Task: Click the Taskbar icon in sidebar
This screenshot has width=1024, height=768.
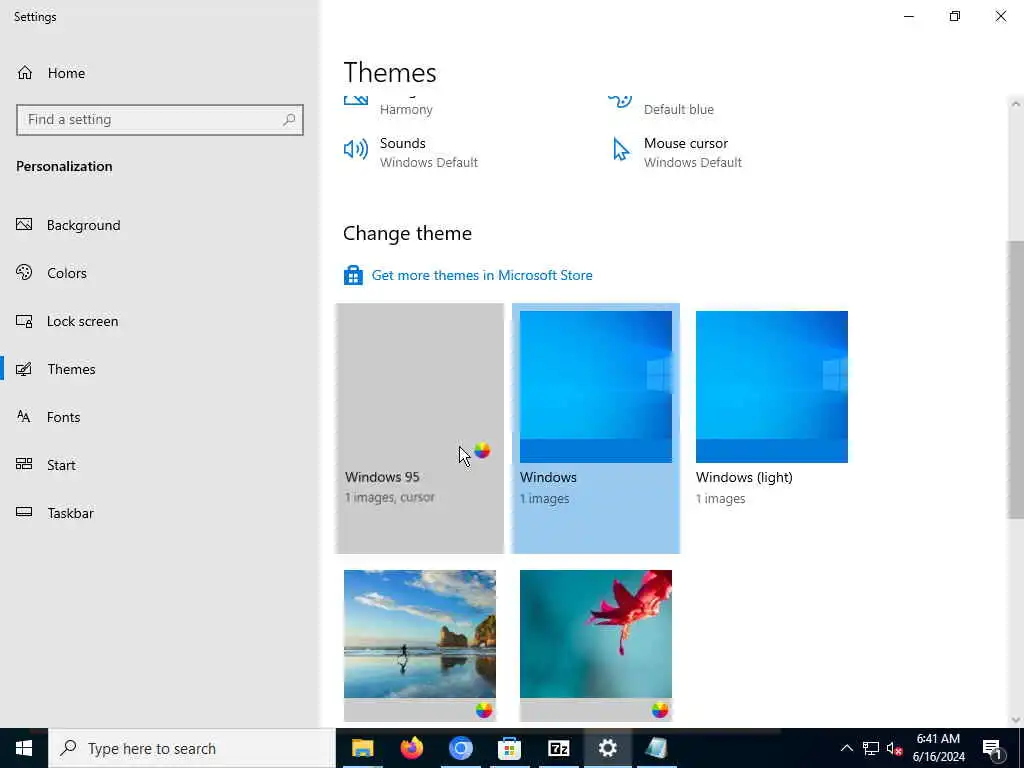Action: pos(24,512)
